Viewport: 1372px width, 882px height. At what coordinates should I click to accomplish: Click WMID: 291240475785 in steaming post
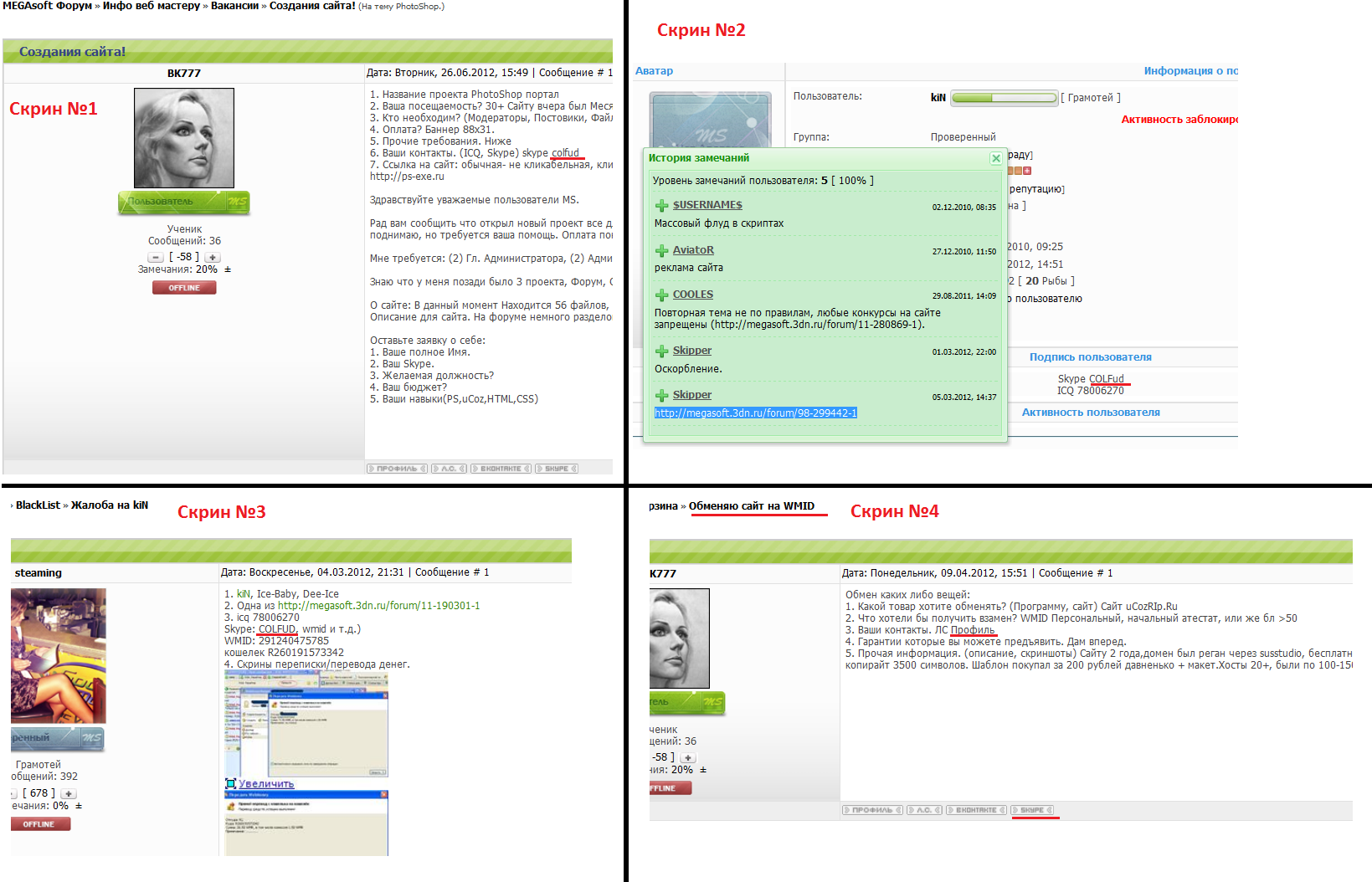point(276,641)
